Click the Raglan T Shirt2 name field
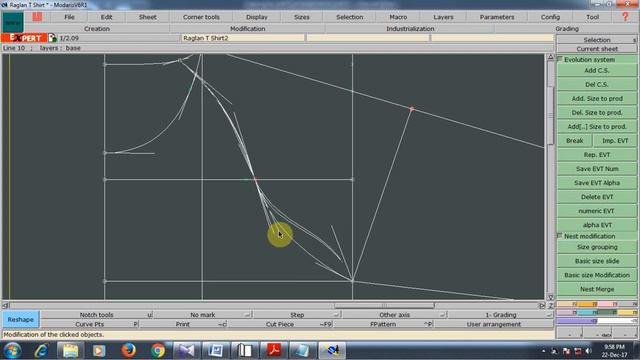 pos(243,38)
